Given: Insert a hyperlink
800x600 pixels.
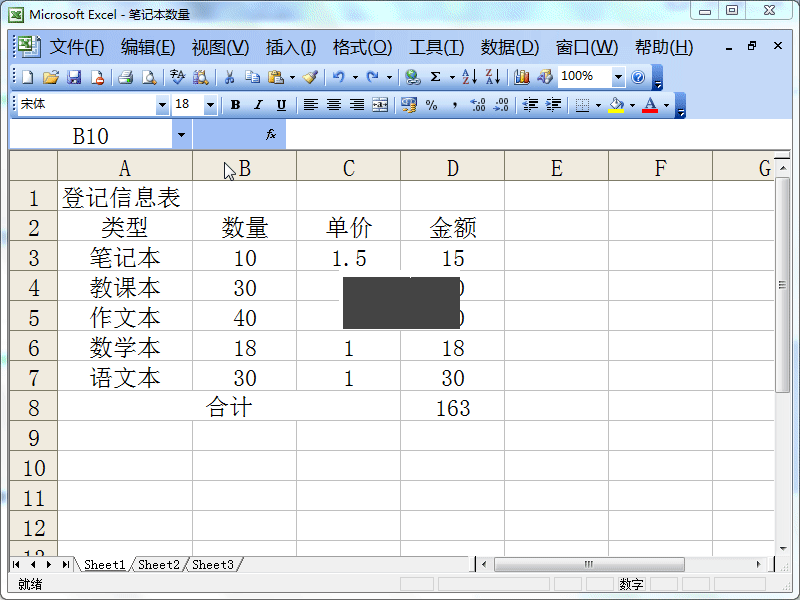Looking at the screenshot, I should point(412,77).
